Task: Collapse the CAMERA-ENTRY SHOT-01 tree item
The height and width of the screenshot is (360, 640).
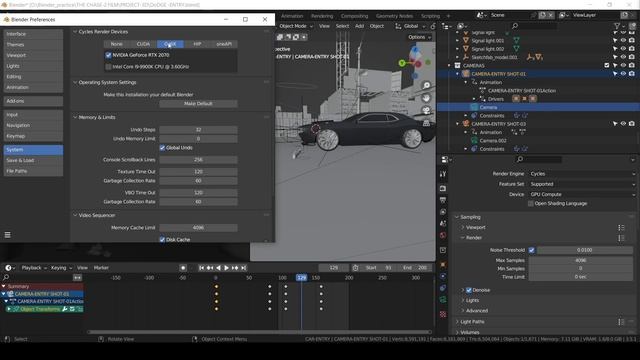Action: (x=458, y=74)
